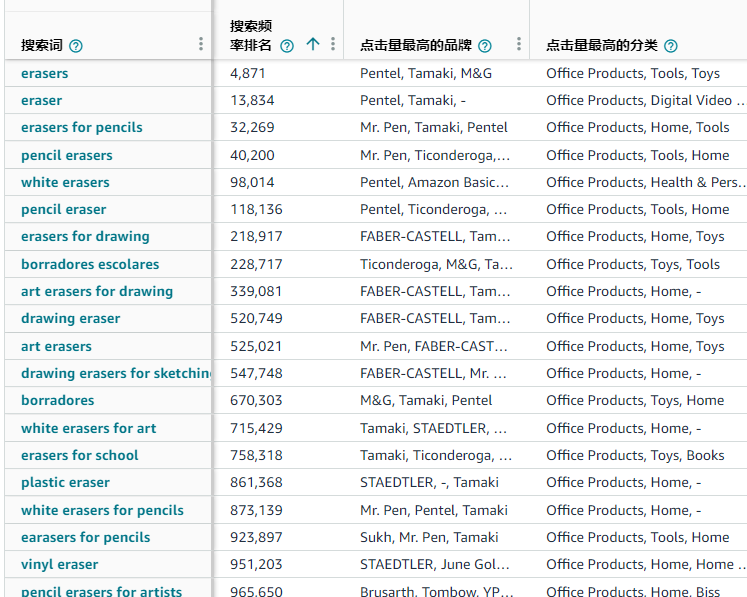
Task: Click the help icon next to 点击量最高的品牌
Action: (x=485, y=46)
